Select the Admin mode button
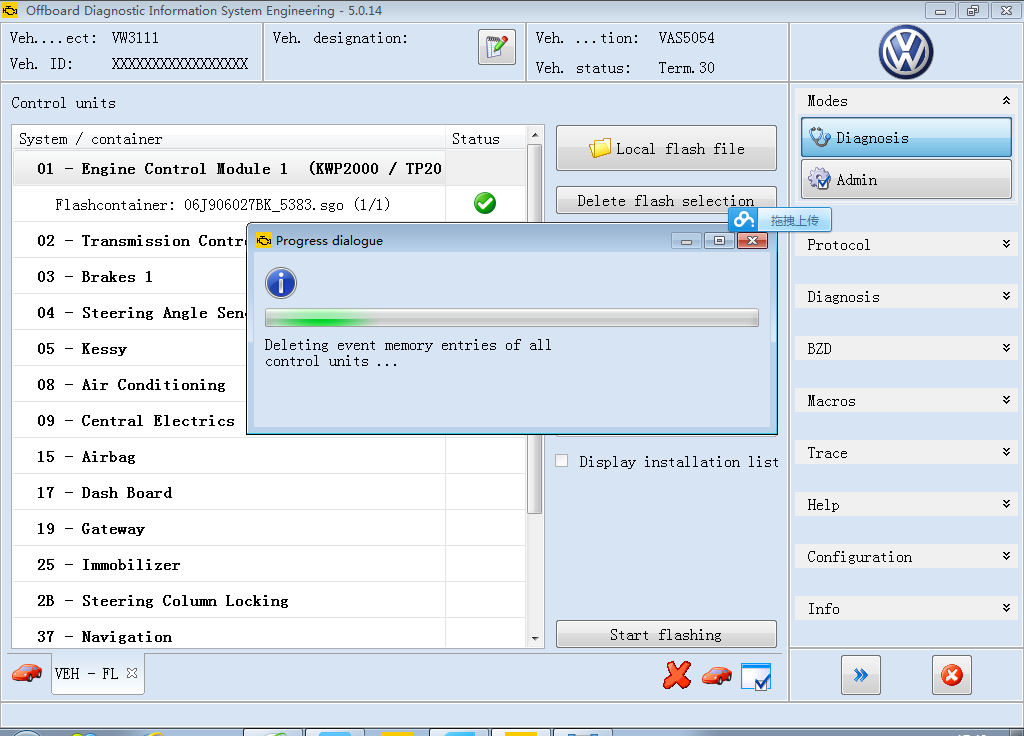 tap(906, 179)
